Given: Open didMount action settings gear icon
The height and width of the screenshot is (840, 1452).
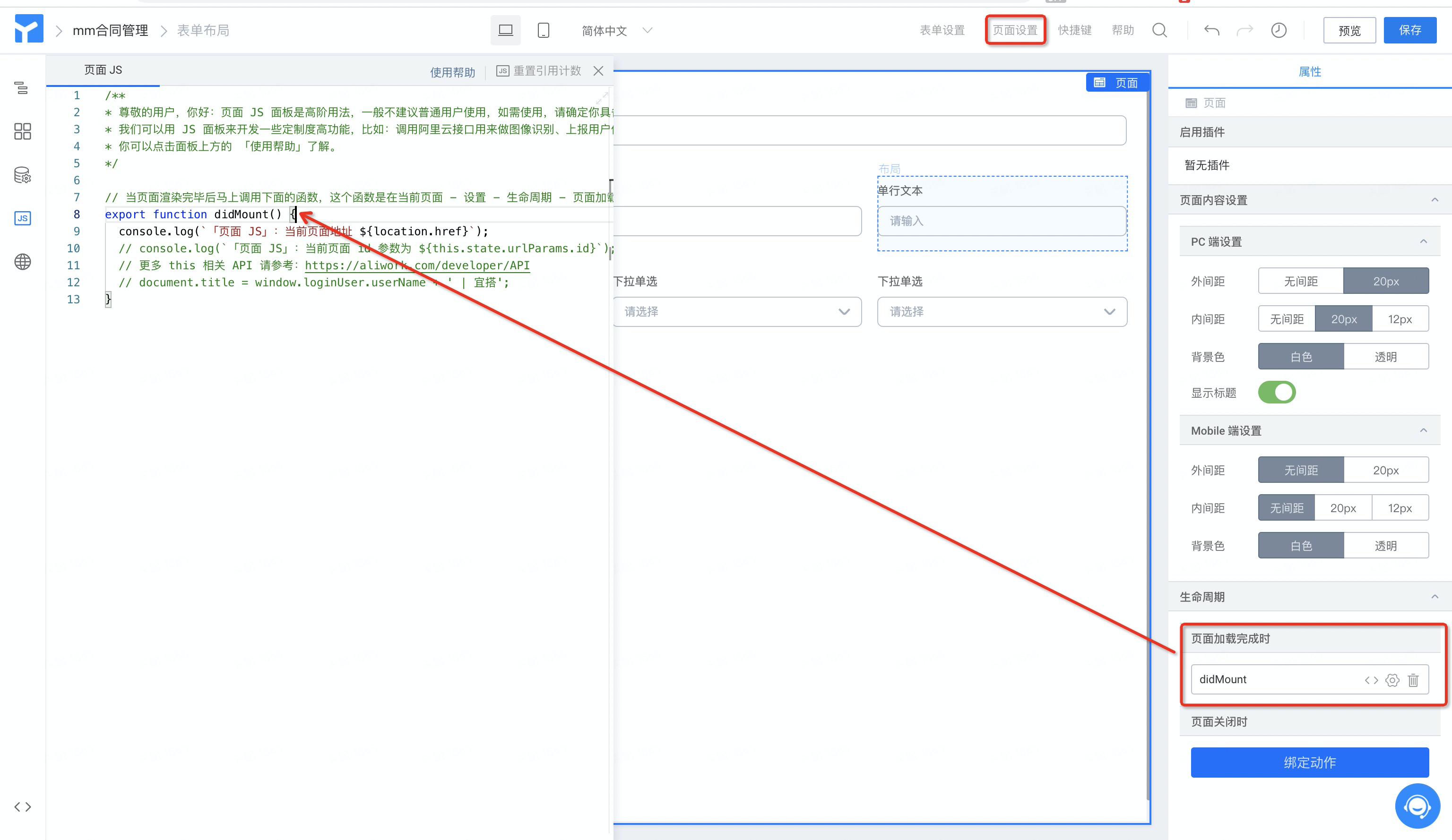Looking at the screenshot, I should click(x=1392, y=680).
